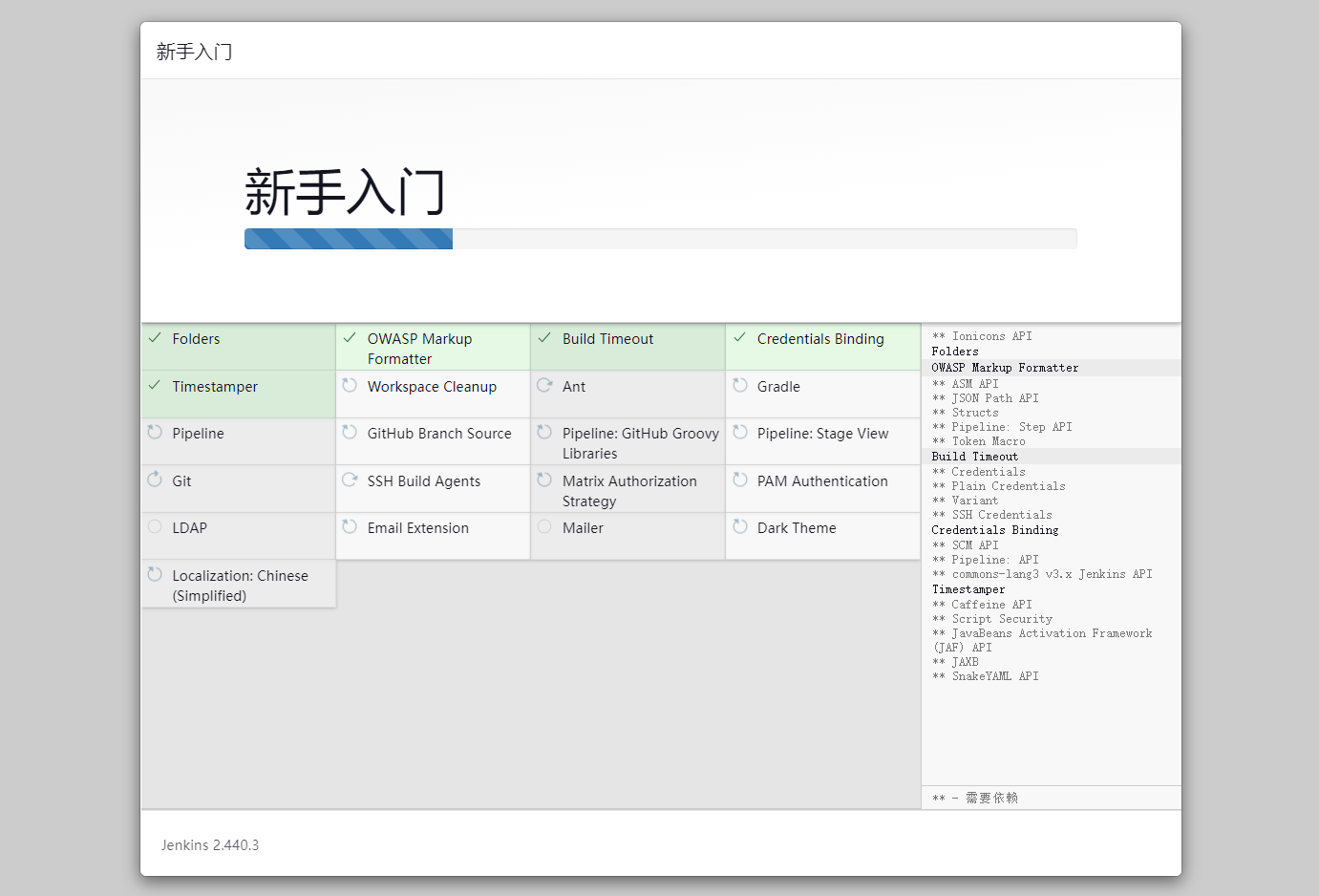1319x896 pixels.
Task: Select the GitHub Branch Source plugin name
Action: tap(439, 434)
